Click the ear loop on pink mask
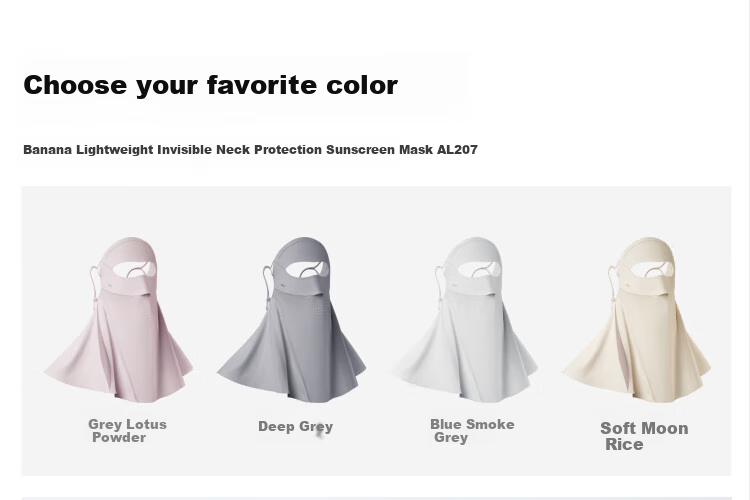 click(x=96, y=280)
